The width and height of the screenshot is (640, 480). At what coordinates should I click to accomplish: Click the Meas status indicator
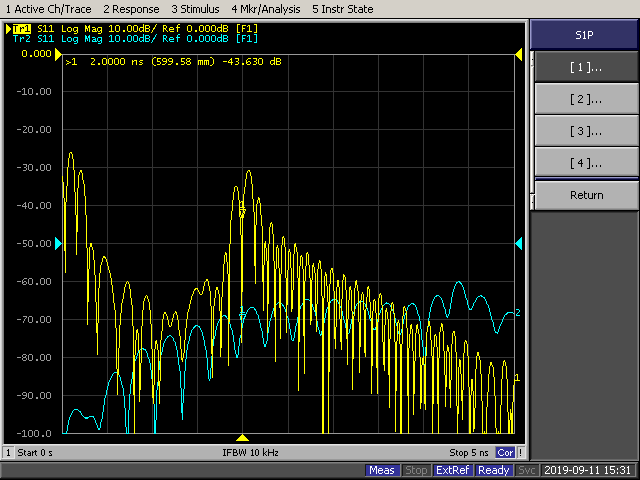382,470
